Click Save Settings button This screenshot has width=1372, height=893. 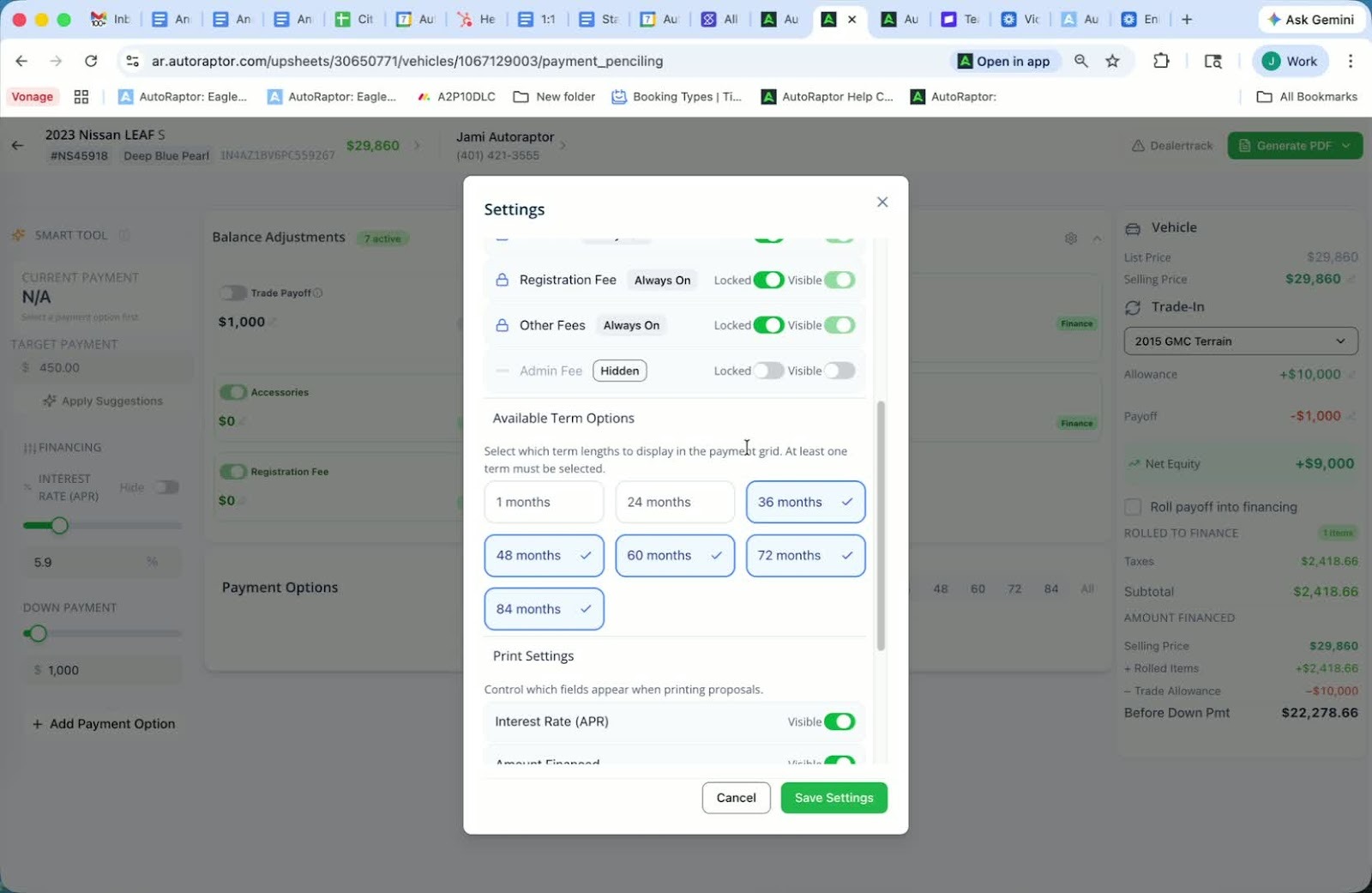[x=833, y=798]
